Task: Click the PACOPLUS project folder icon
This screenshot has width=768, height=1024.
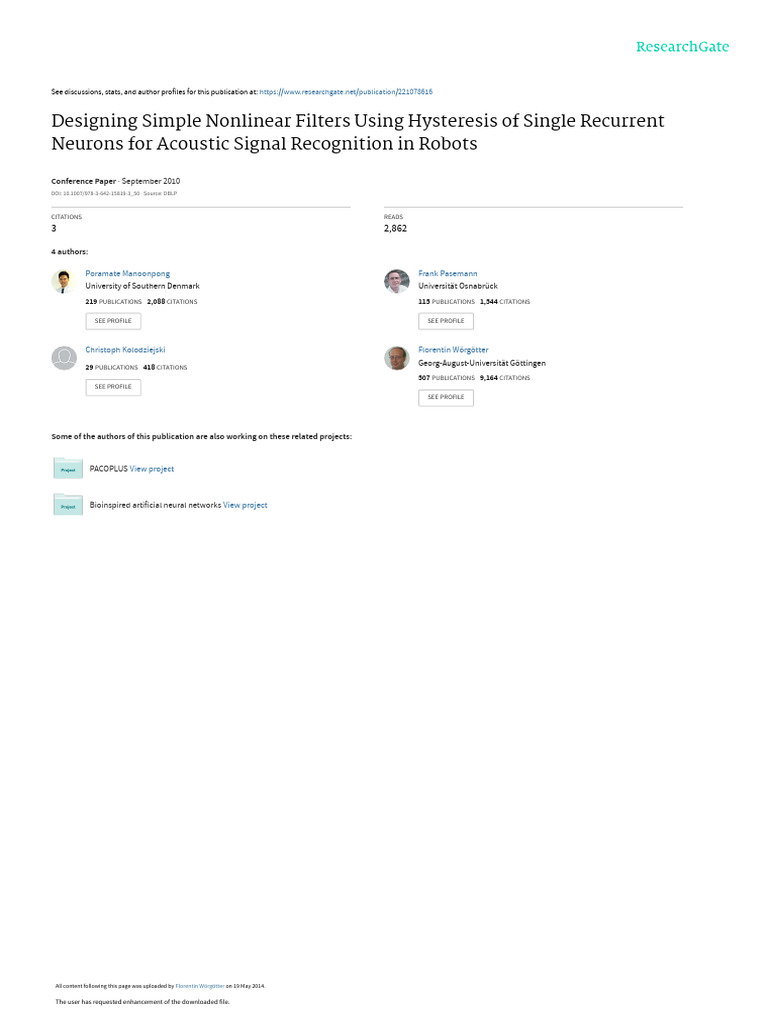Action: [x=68, y=468]
